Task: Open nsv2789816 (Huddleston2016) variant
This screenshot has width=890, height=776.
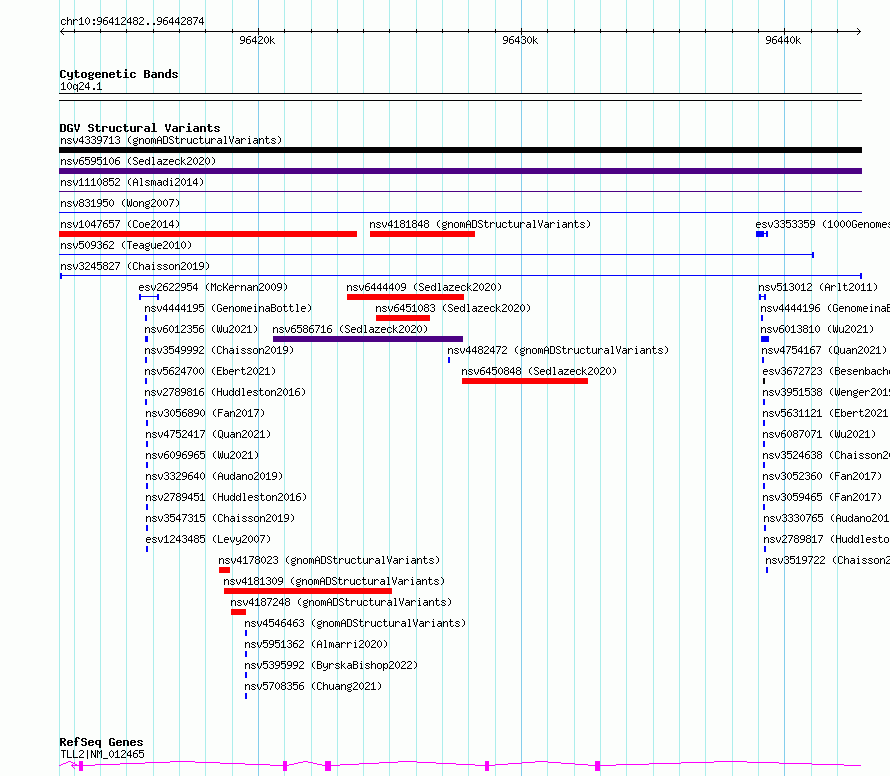Action: tap(225, 392)
